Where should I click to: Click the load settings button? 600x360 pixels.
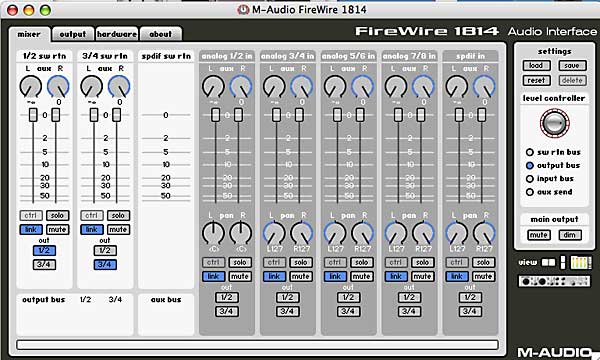tap(536, 65)
